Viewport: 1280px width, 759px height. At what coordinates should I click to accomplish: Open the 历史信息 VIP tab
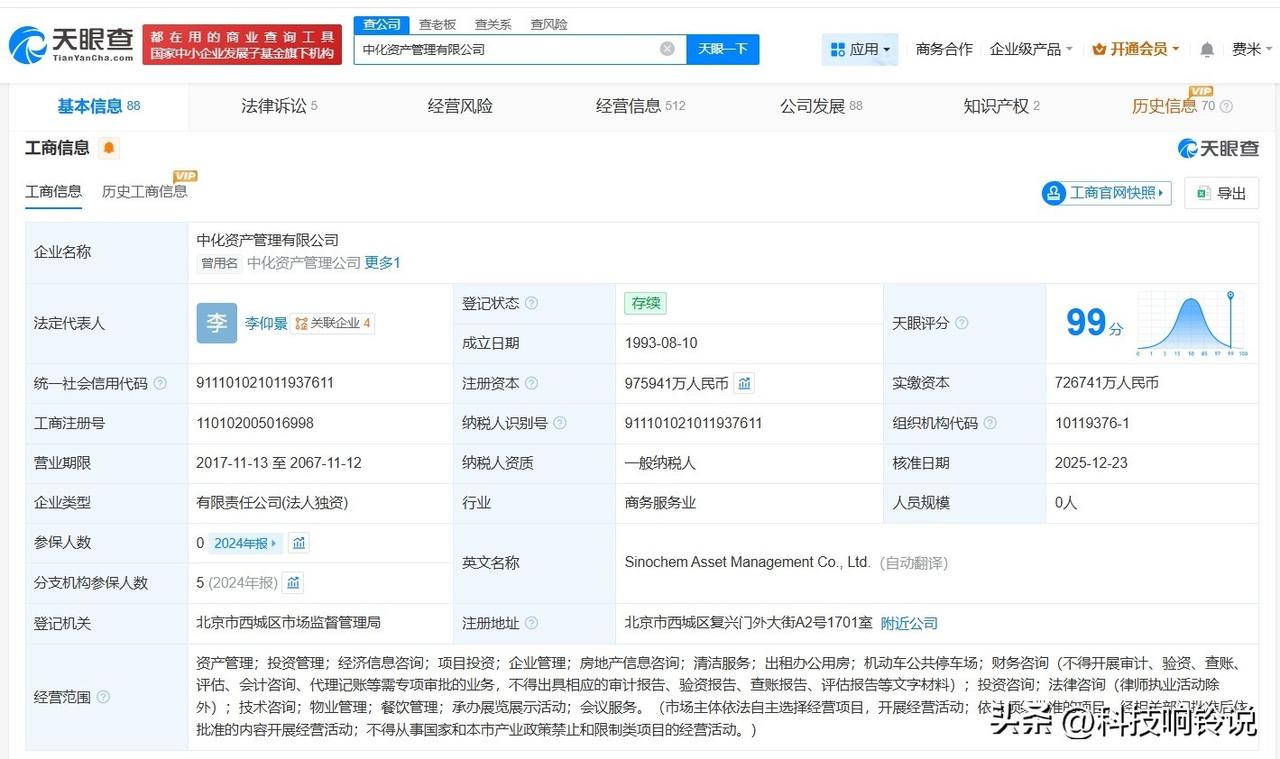pos(1173,105)
